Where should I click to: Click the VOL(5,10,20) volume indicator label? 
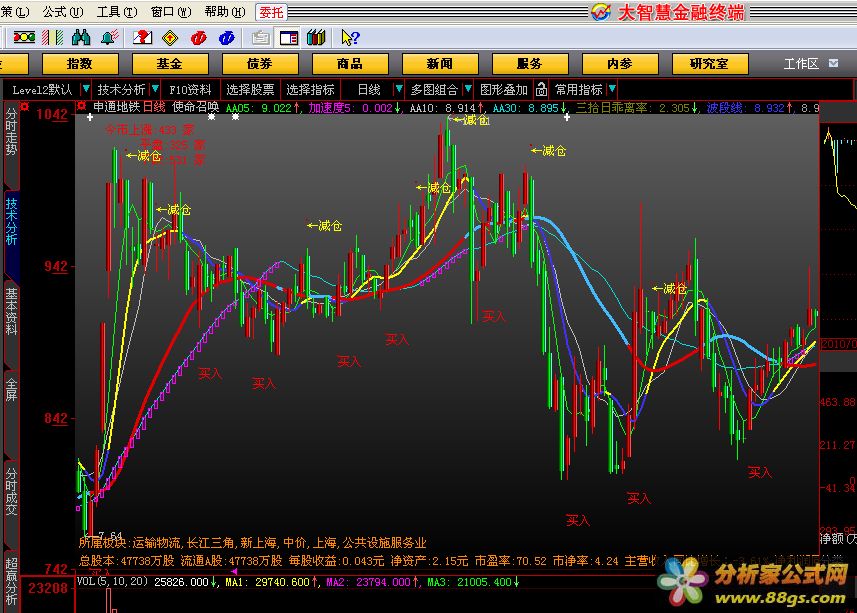(x=113, y=581)
